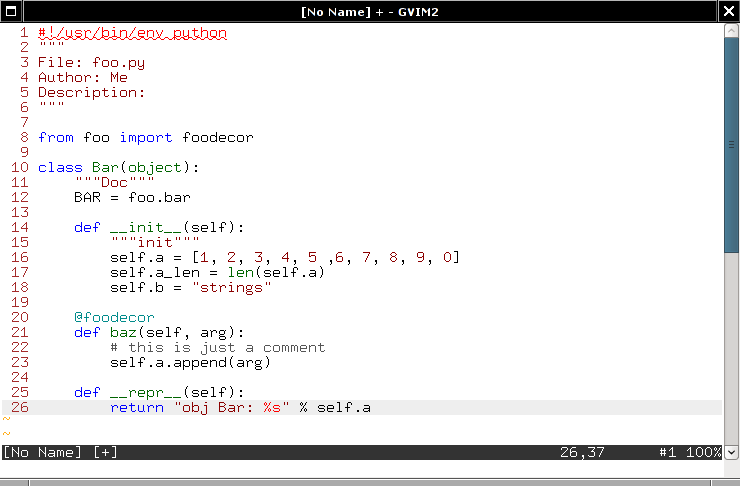Click the 'class' keyword on line 10
Image resolution: width=740 pixels, height=486 pixels.
60,168
